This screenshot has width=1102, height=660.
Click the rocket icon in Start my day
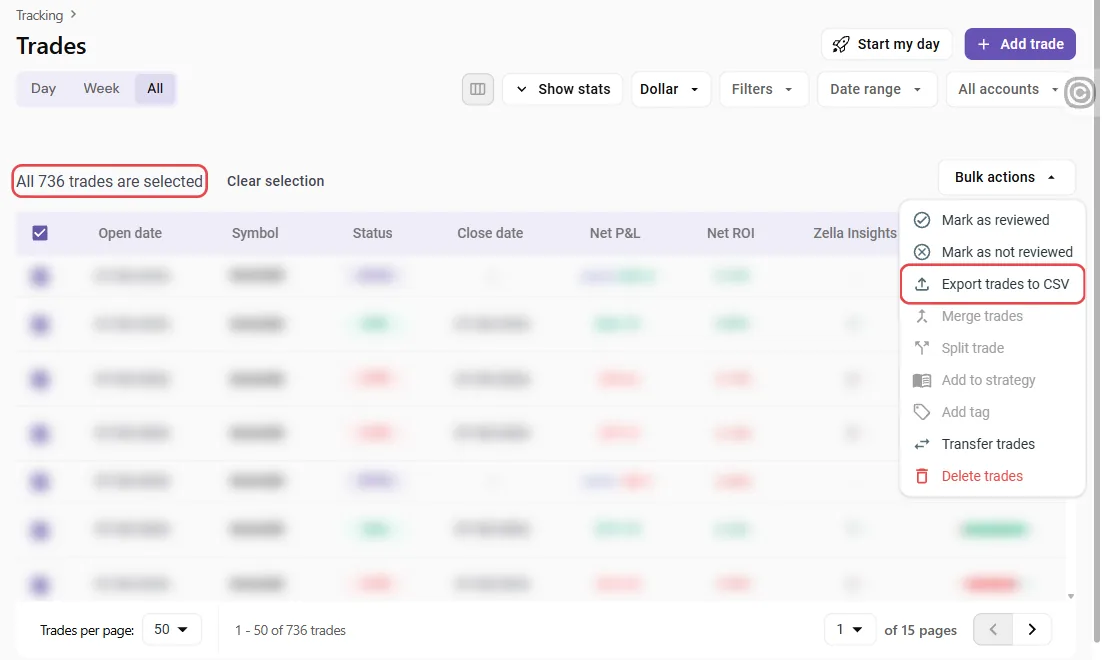[841, 44]
